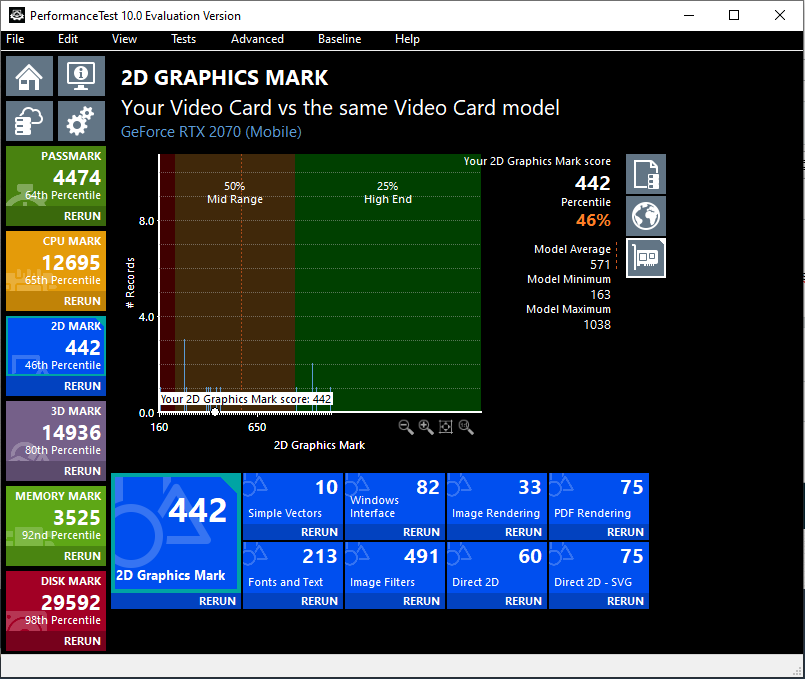Rerun the Direct 2D test

tap(523, 601)
